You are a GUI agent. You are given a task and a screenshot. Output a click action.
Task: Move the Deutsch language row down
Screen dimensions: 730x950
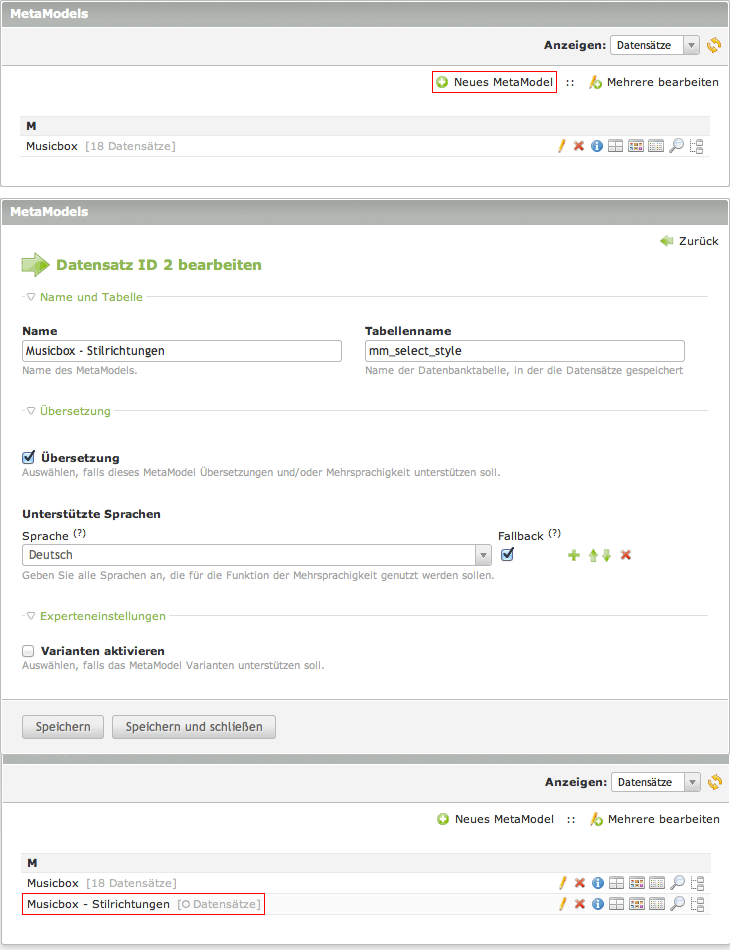pyautogui.click(x=606, y=555)
